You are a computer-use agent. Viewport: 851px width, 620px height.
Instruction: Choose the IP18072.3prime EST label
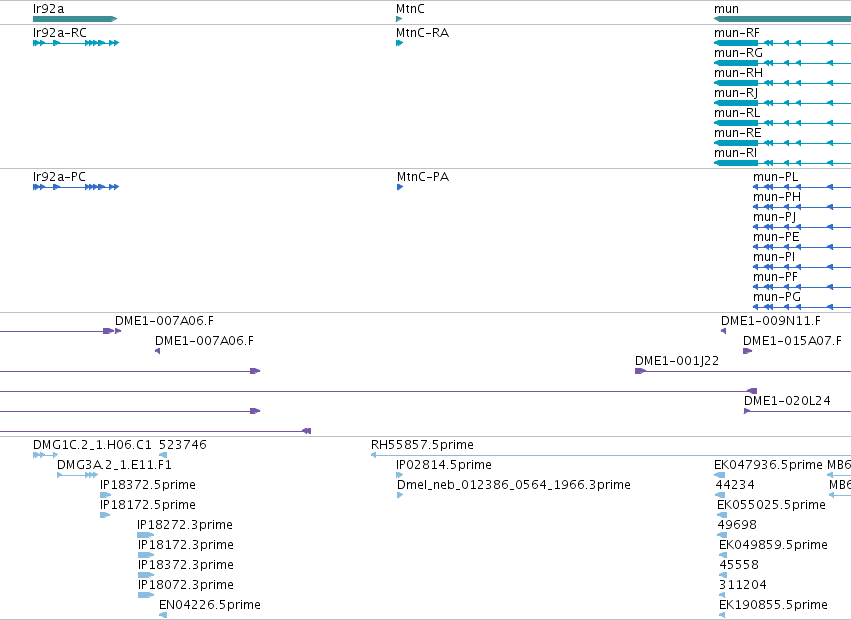click(186, 585)
